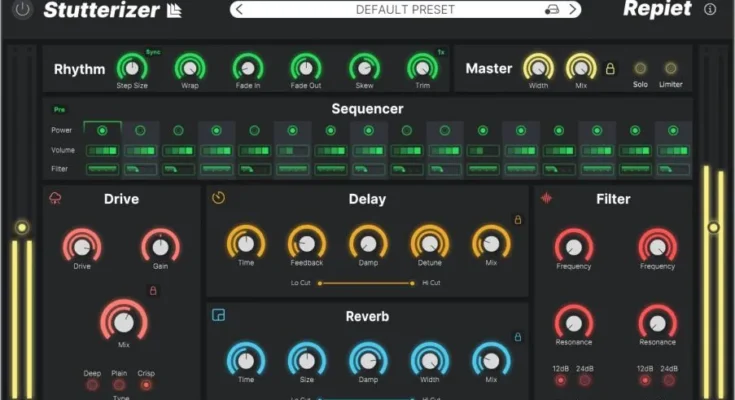The image size is (735, 400).
Task: Click the first step Volume bar
Action: [x=102, y=151]
